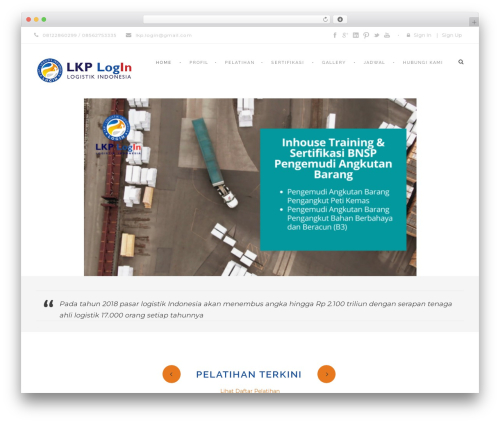Open the Hubungi Kami menu item
Viewport: 500px width, 423px height.
click(x=422, y=62)
